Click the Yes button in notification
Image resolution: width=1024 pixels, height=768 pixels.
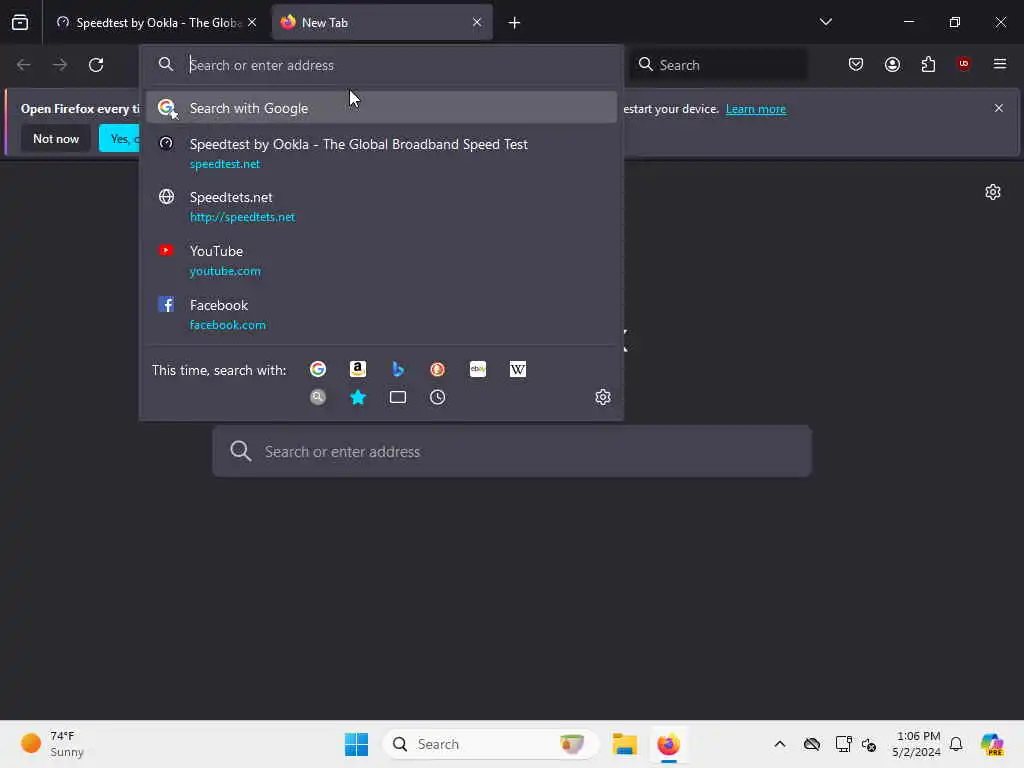120,138
